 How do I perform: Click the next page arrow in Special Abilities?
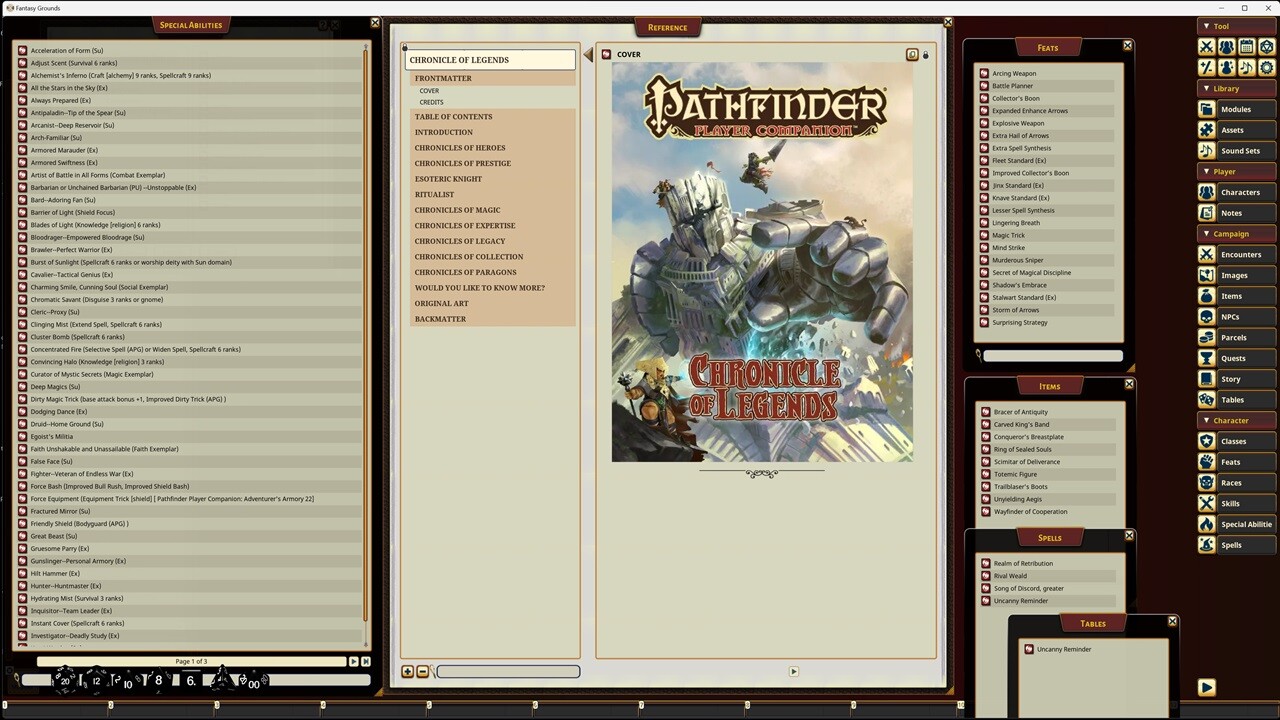tap(353, 661)
